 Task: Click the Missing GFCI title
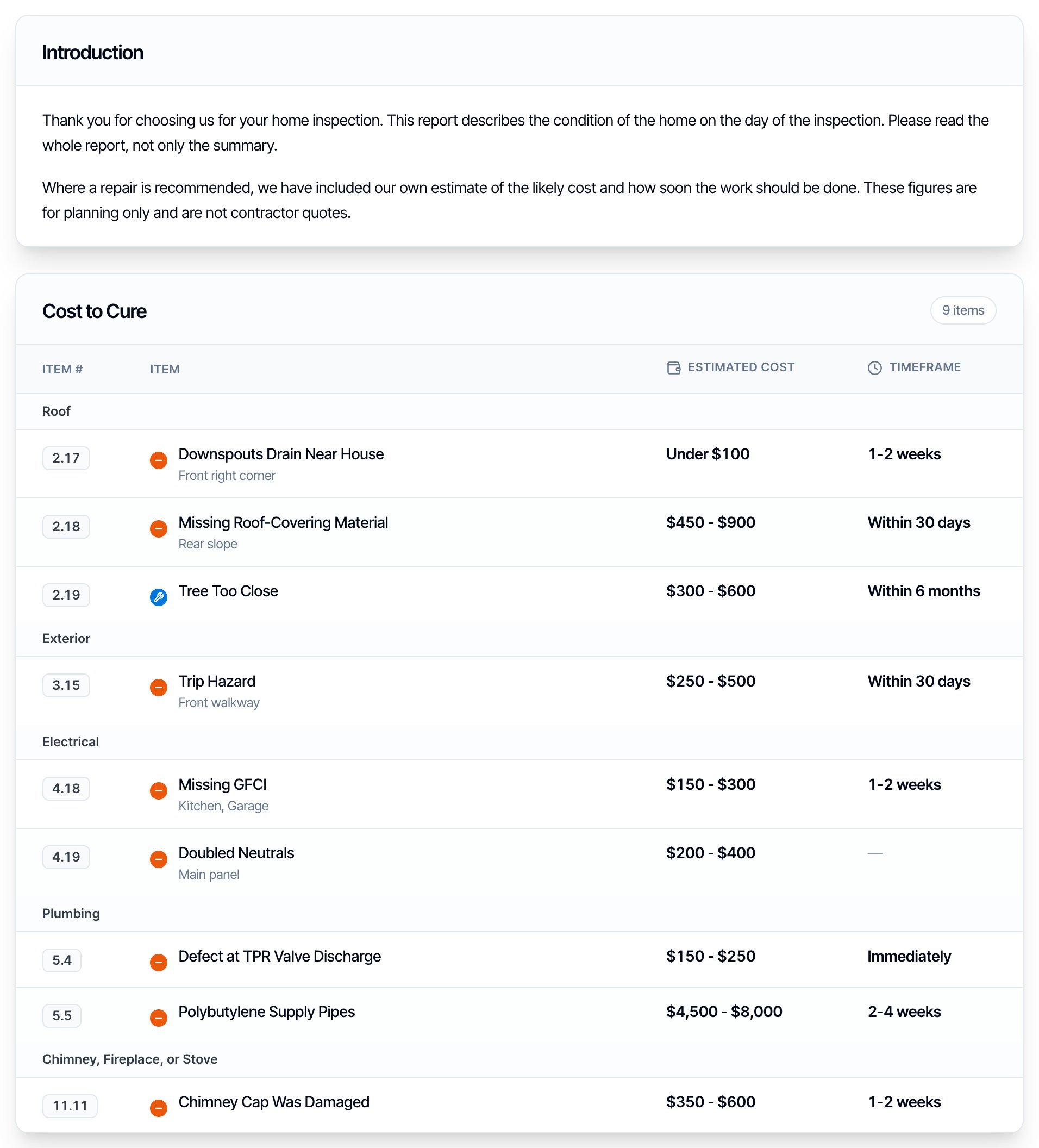(x=223, y=784)
